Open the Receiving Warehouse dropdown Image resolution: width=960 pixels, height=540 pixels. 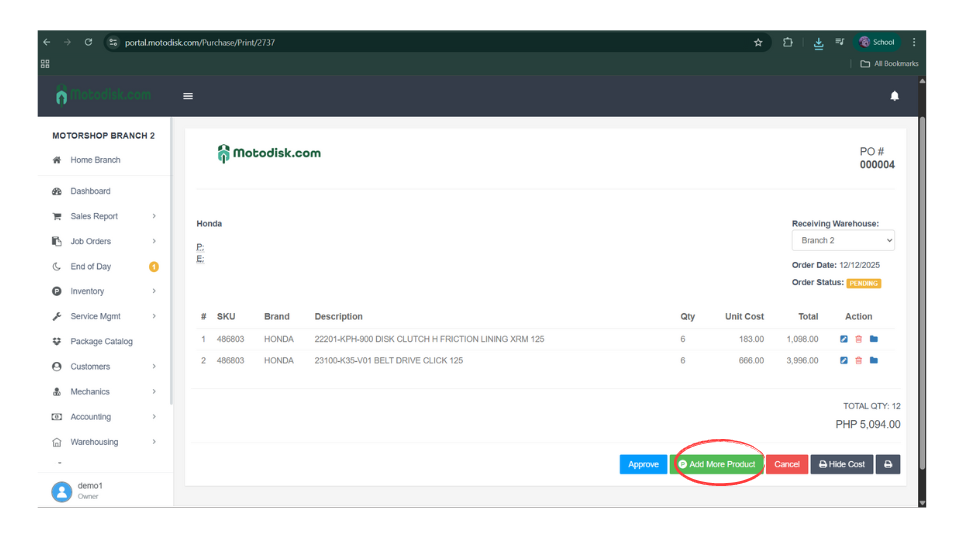(x=843, y=241)
